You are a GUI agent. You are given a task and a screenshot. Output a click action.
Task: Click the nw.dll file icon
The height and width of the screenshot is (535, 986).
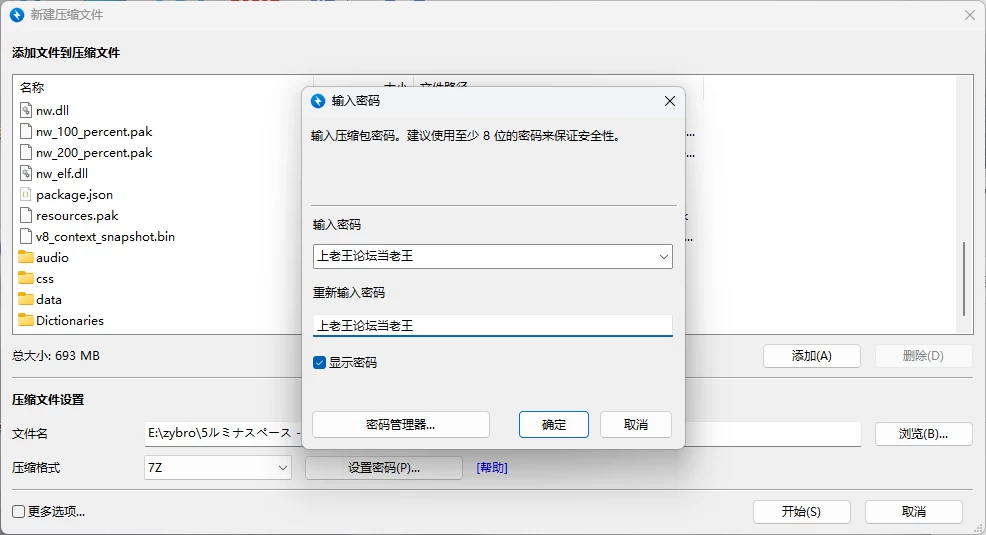(x=26, y=111)
